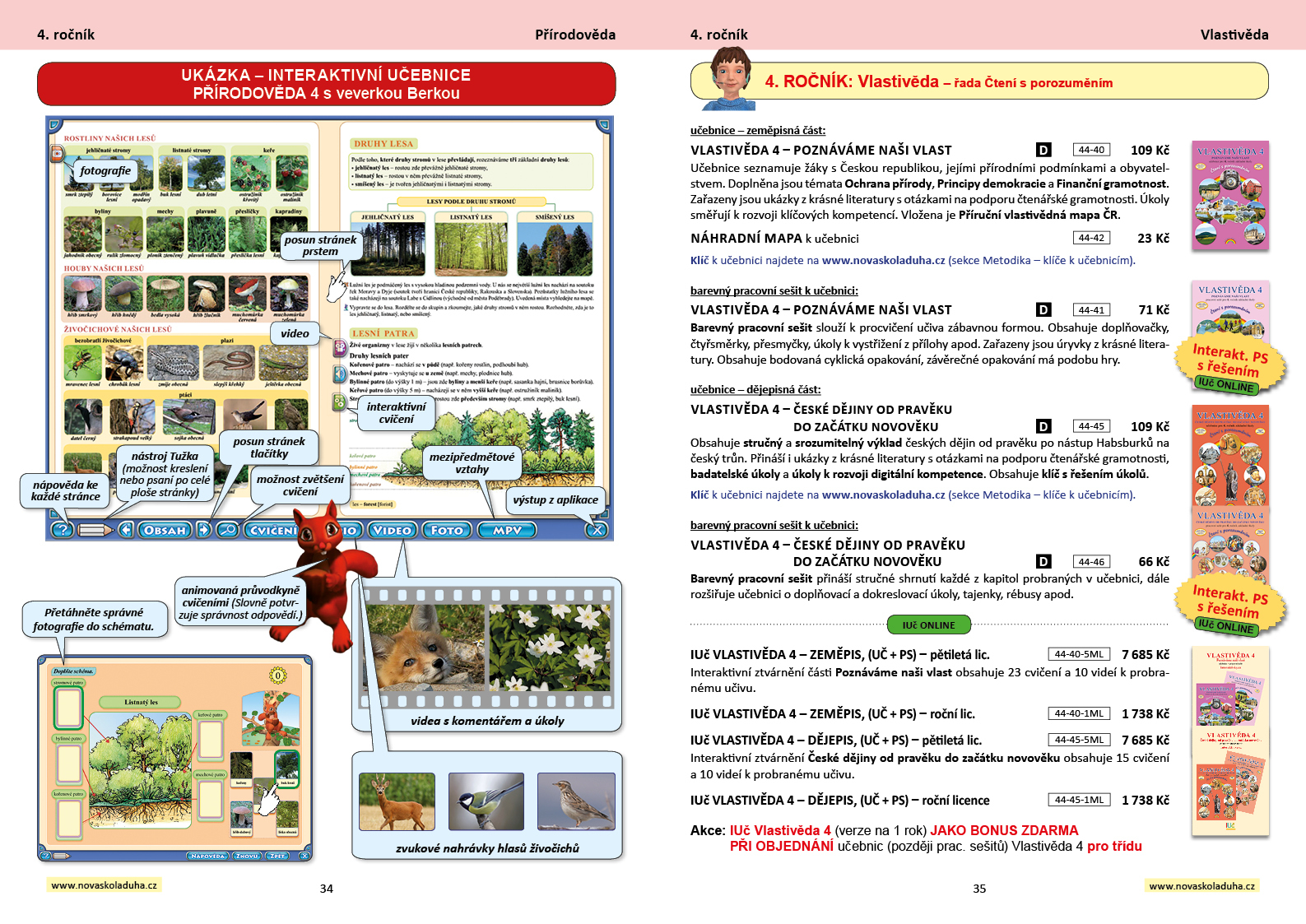The height and width of the screenshot is (924, 1306).
Task: Click the fox video thumbnail on the filmstrip
Action: coord(425,647)
